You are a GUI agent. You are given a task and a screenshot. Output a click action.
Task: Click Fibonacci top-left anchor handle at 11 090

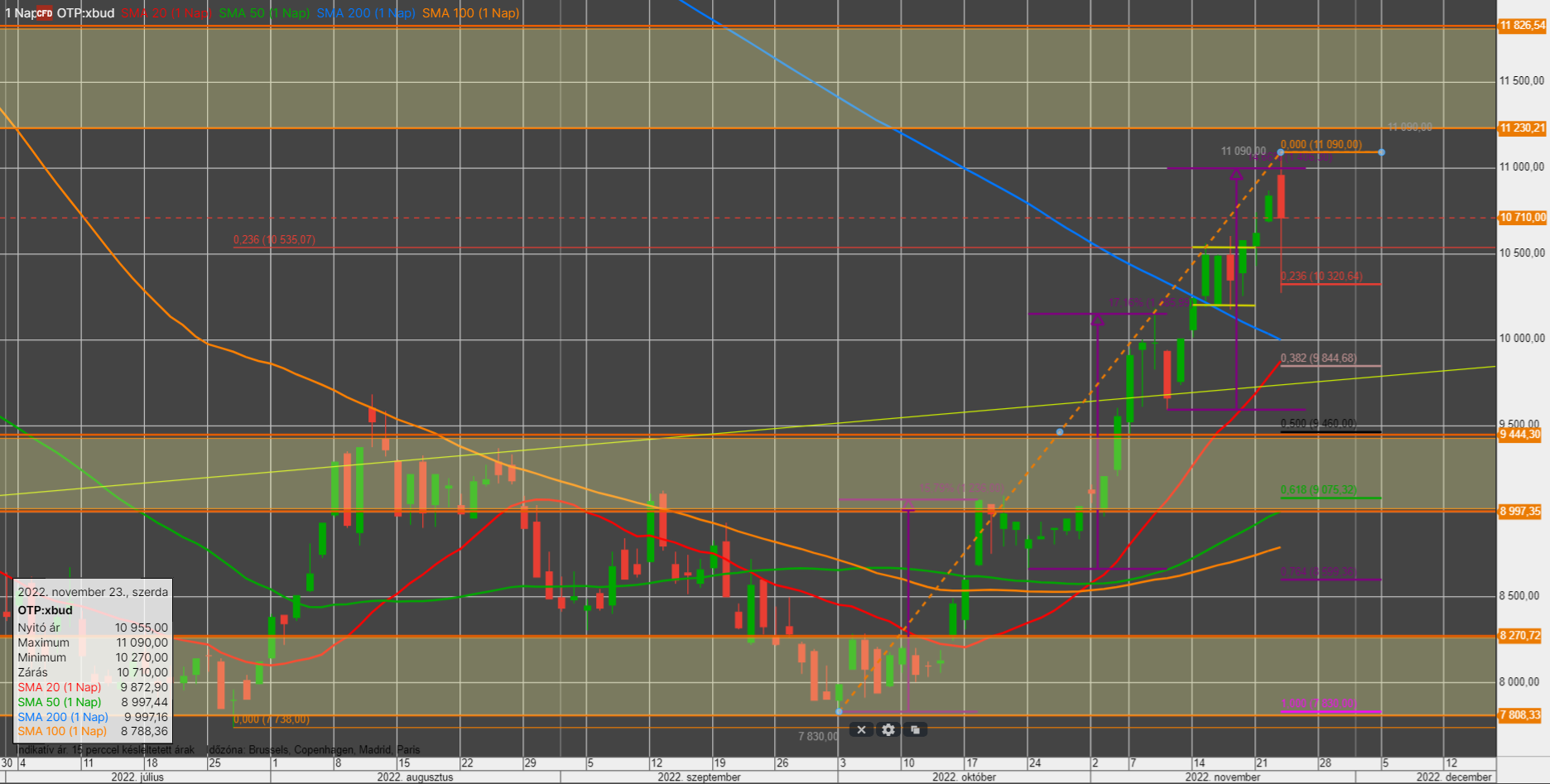tap(1281, 152)
